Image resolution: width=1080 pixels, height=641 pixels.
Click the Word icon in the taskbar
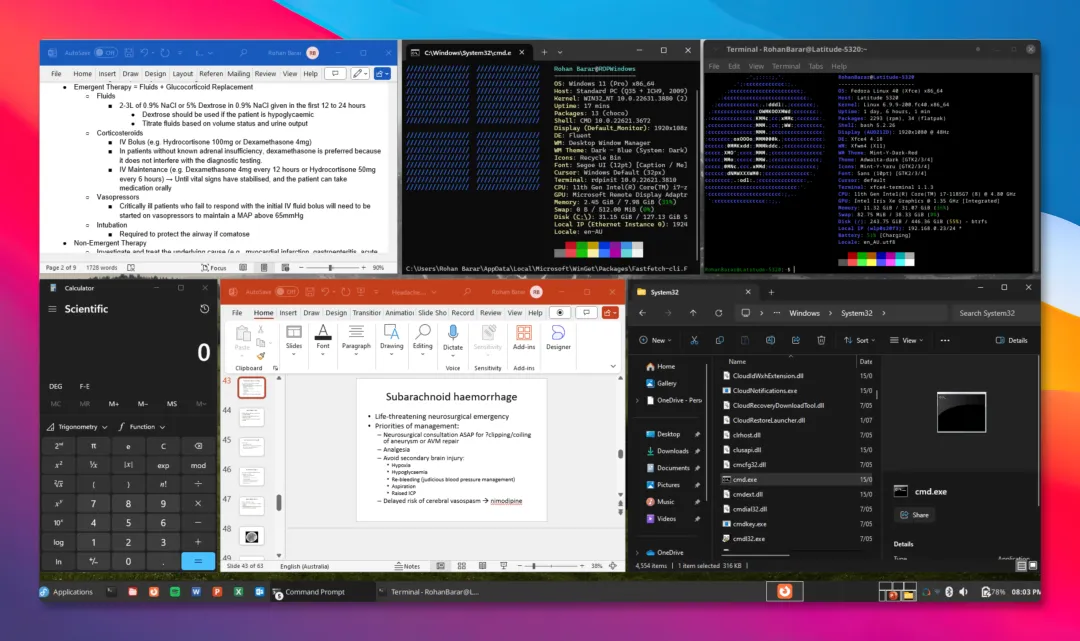[x=196, y=592]
